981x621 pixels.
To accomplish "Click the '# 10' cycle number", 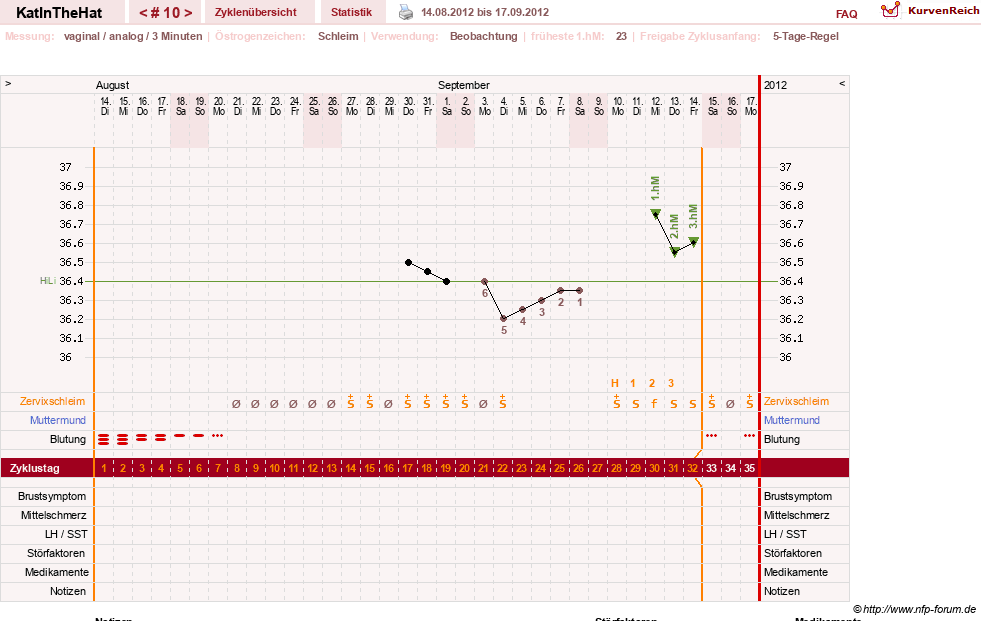I will [165, 13].
